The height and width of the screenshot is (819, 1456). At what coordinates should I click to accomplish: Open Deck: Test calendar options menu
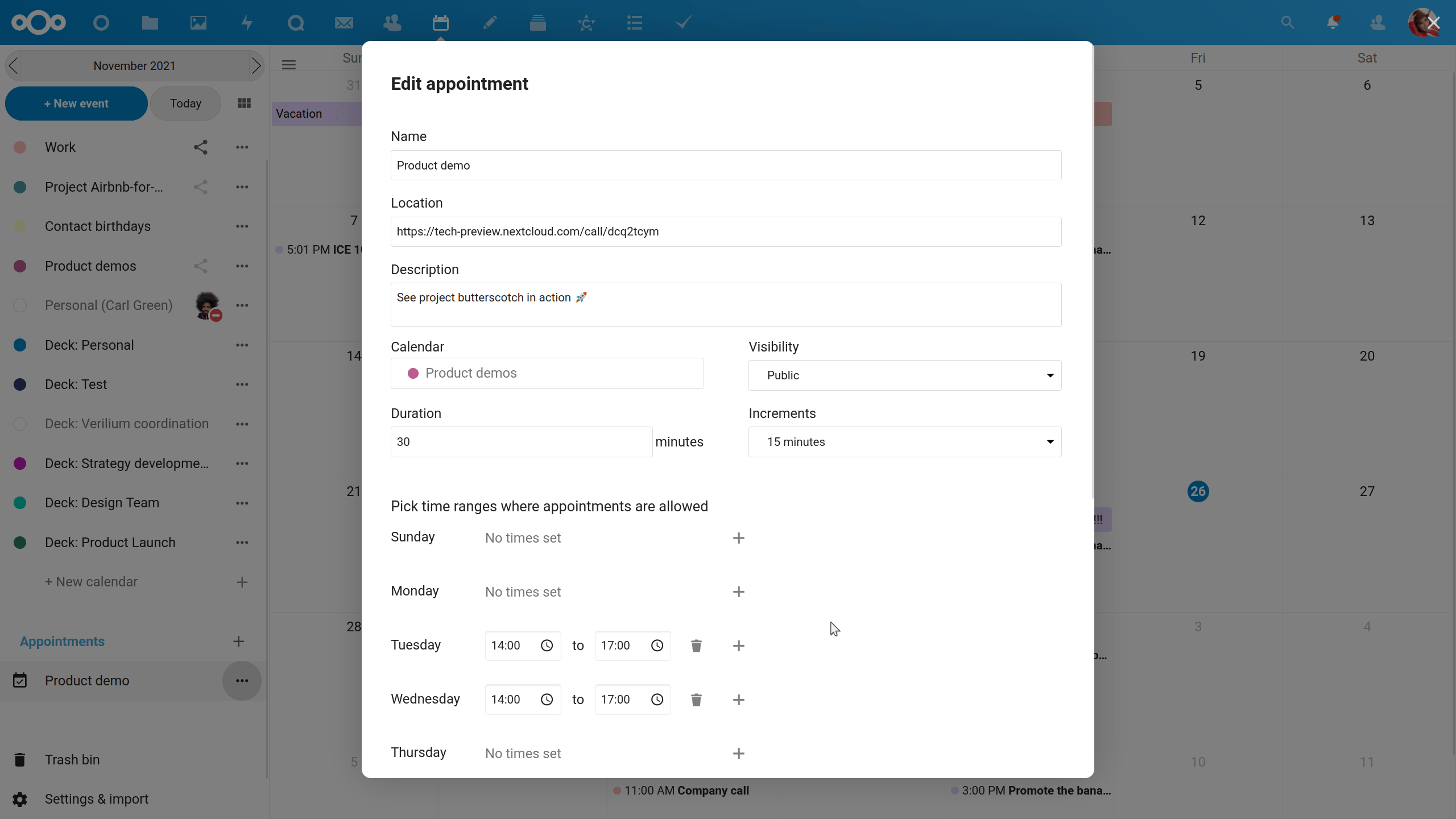coord(242,384)
